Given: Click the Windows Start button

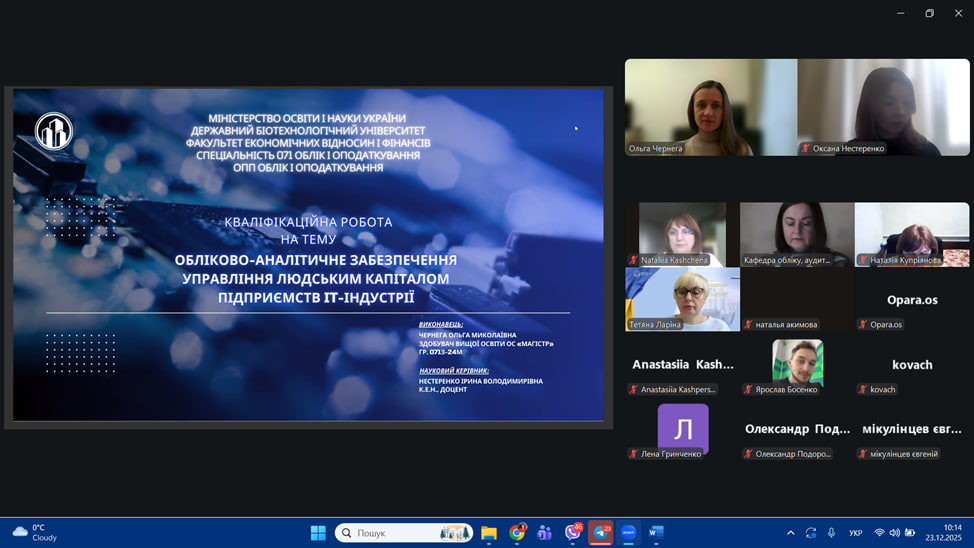Looking at the screenshot, I should pos(318,533).
